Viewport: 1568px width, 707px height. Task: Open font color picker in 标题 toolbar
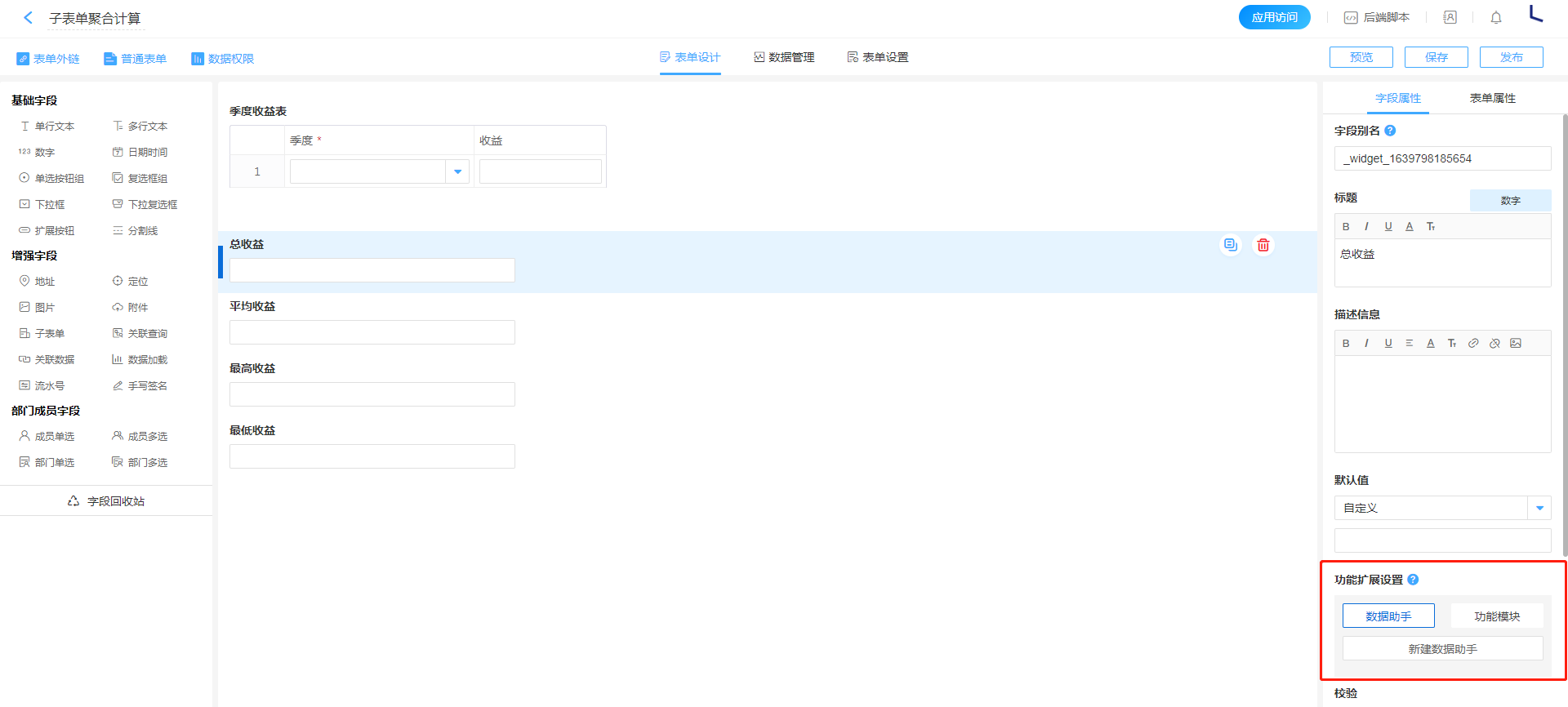[1410, 227]
